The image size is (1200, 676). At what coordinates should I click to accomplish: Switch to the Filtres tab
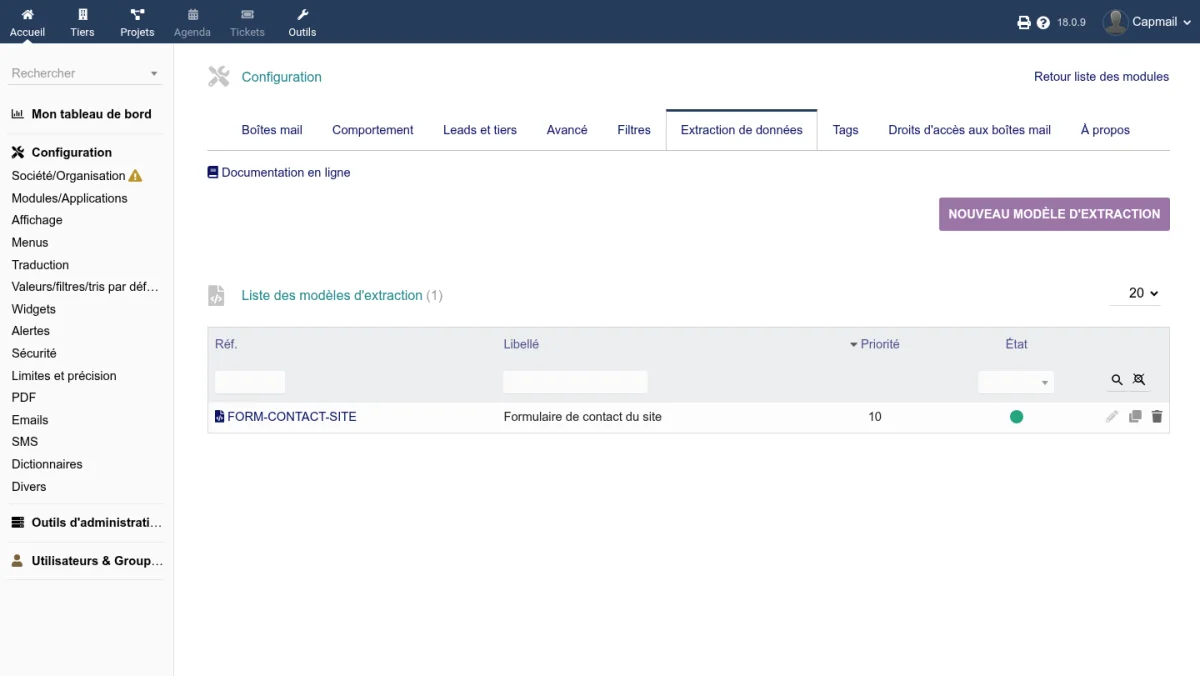[x=634, y=130]
